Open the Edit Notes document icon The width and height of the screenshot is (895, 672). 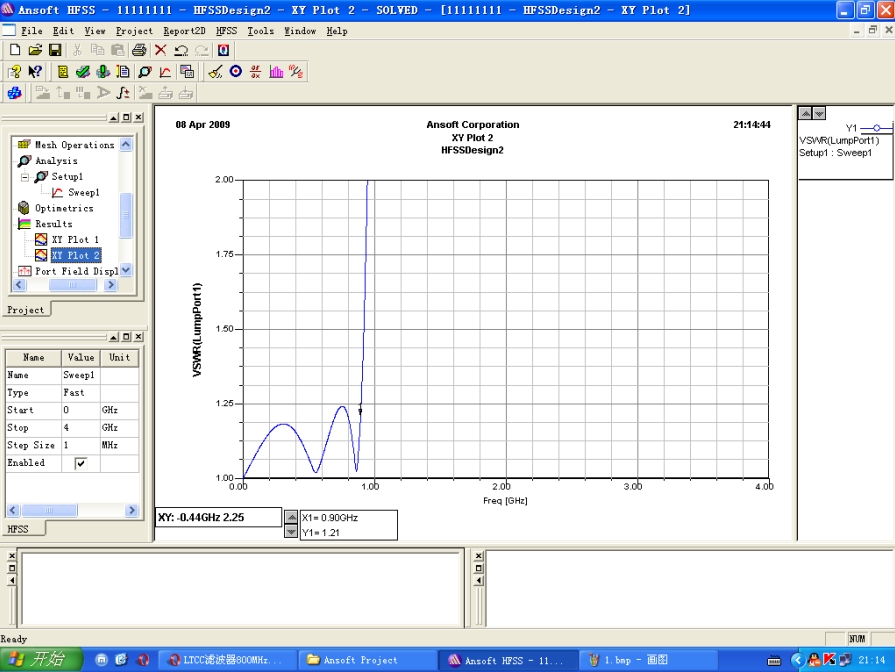coord(123,72)
